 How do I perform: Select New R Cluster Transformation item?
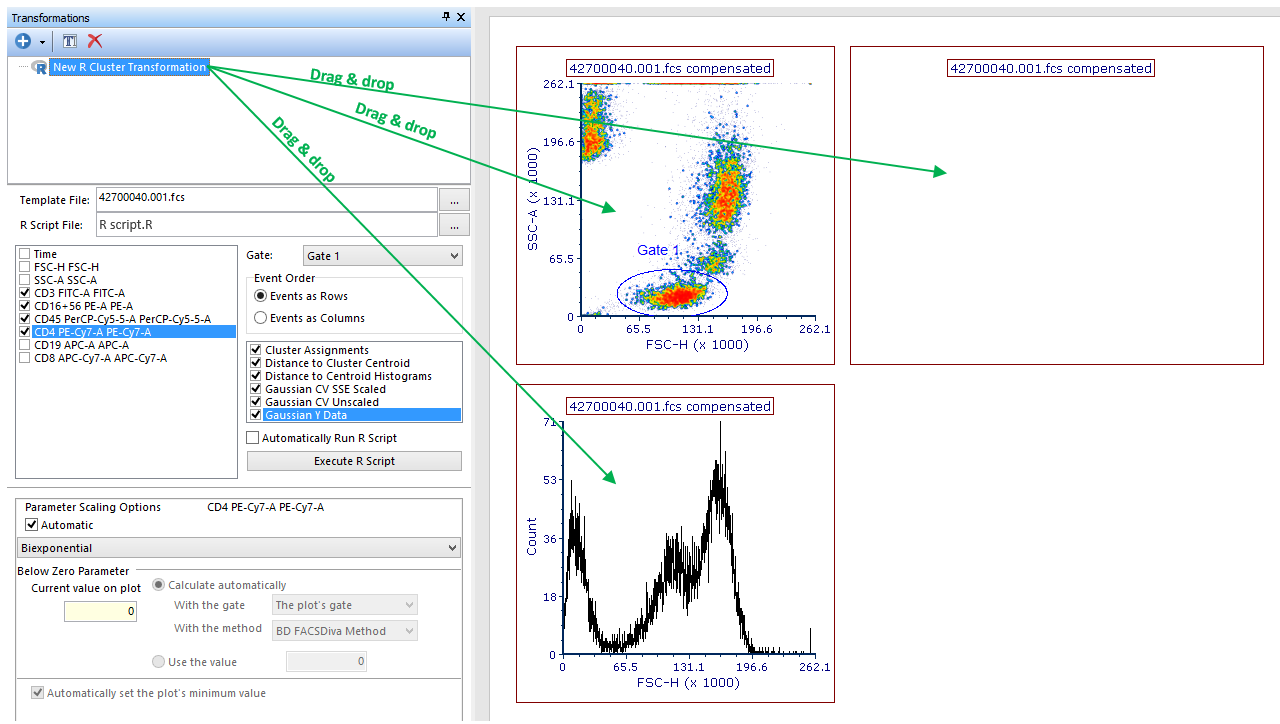129,67
